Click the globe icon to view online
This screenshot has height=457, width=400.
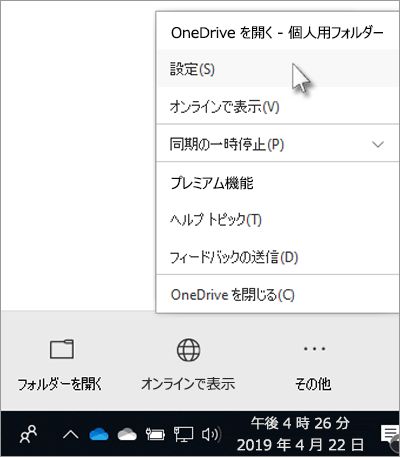click(188, 349)
